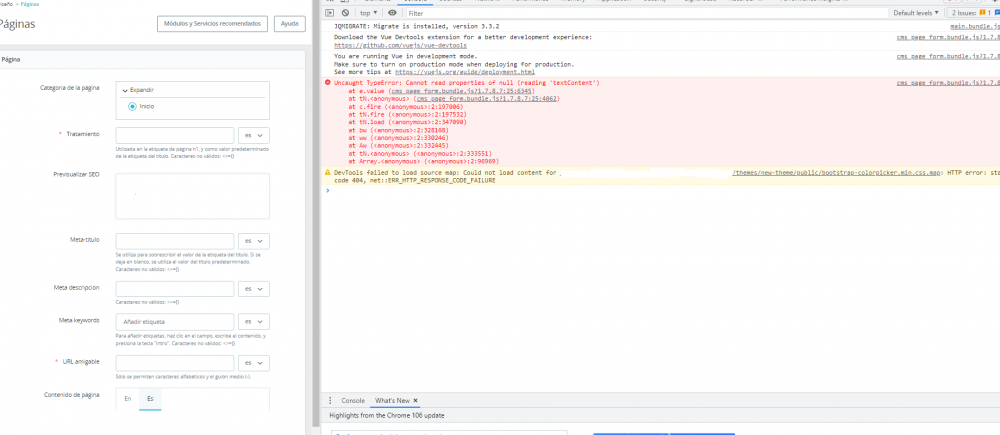Click the red error icon beside Uncaught TypeError

click(x=328, y=83)
